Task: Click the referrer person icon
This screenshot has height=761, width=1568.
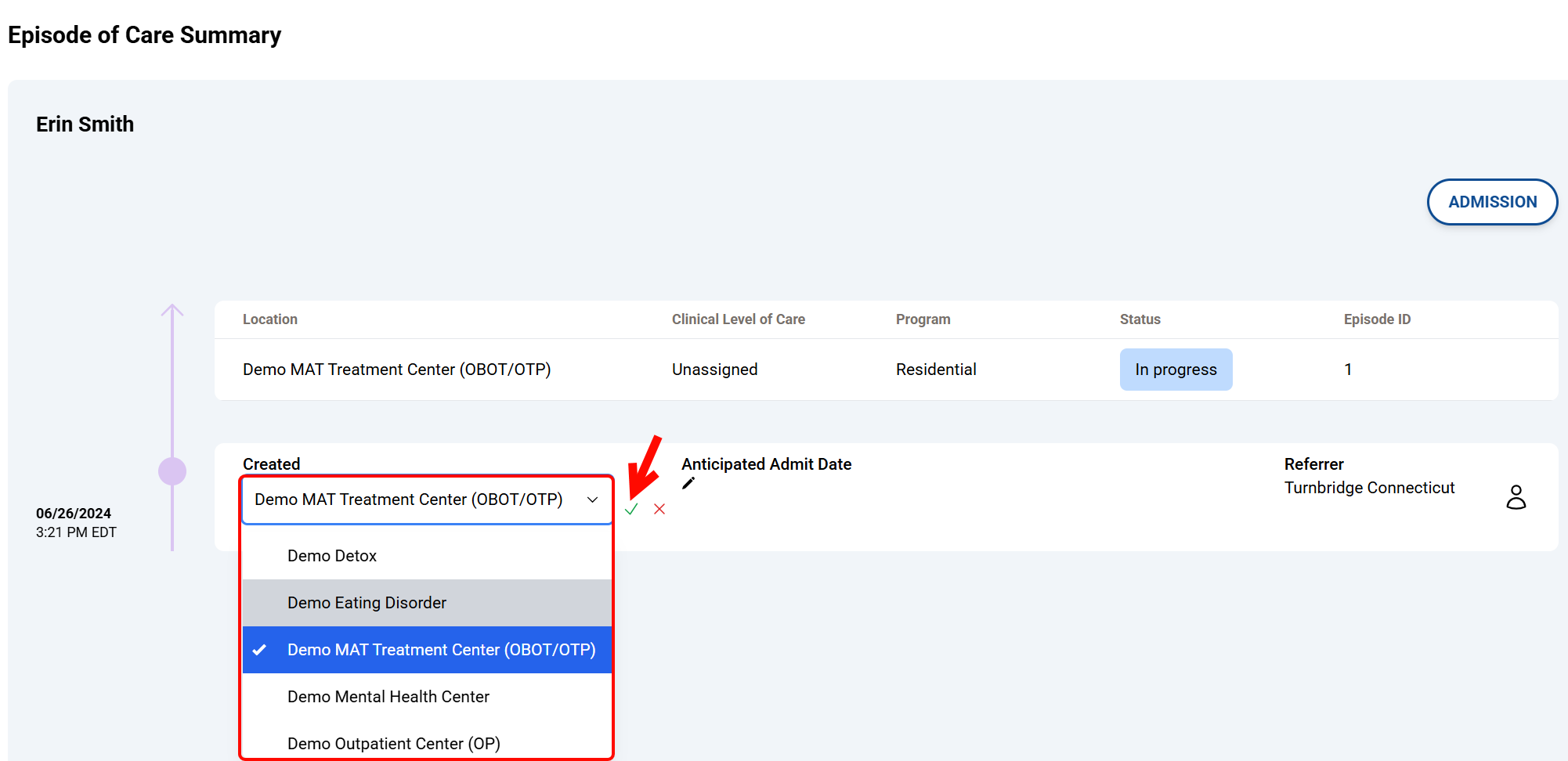Action: [x=1516, y=497]
